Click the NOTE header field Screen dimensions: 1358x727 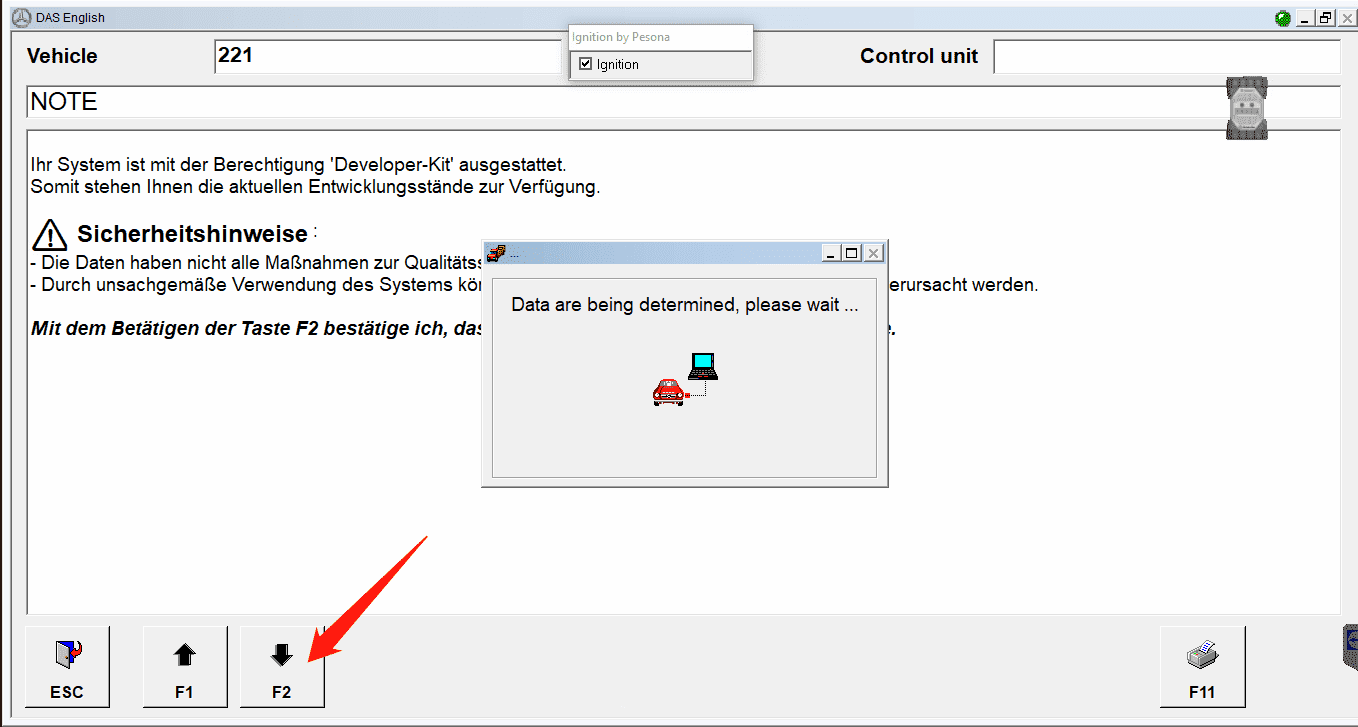pyautogui.click(x=683, y=102)
